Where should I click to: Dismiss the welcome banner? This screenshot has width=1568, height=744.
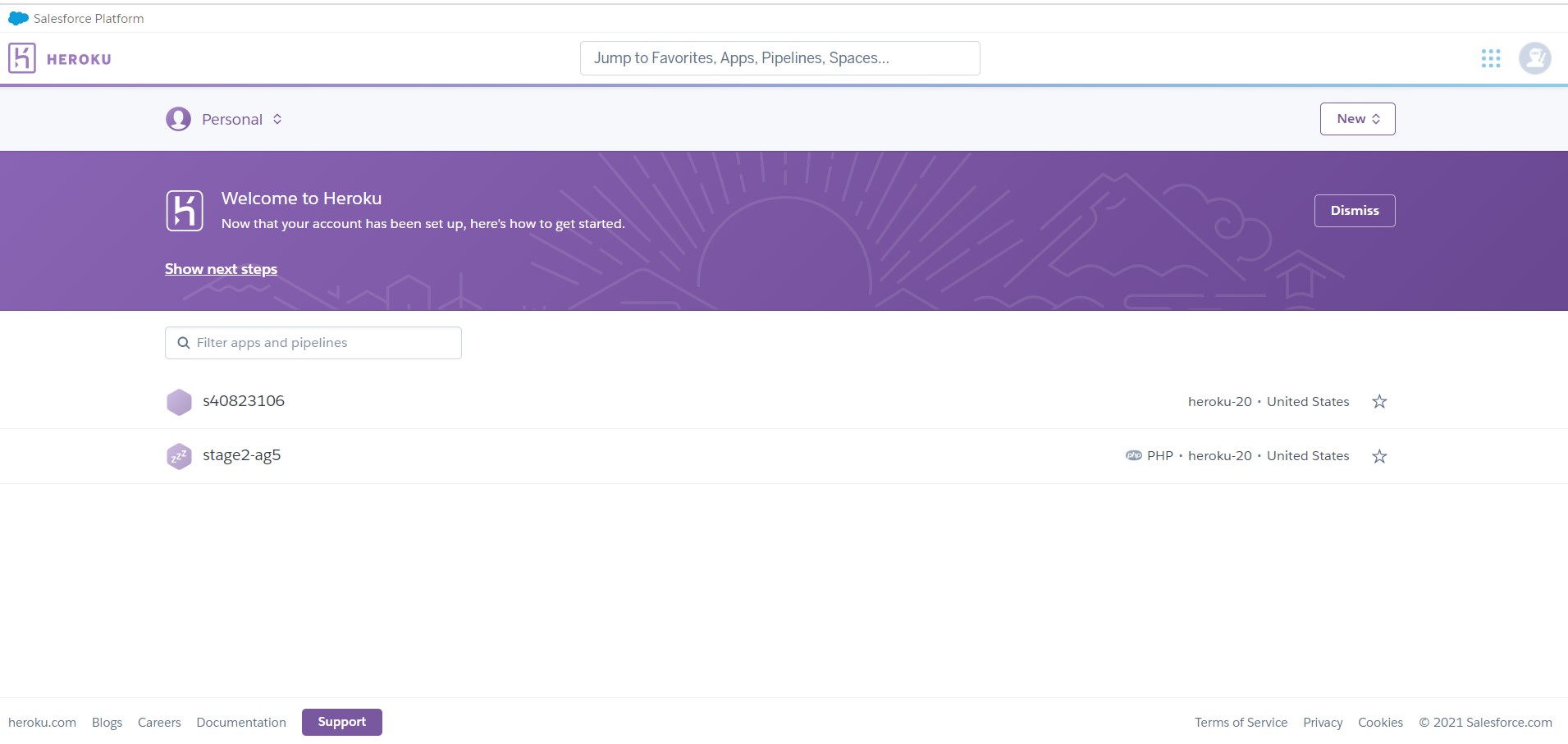1355,211
